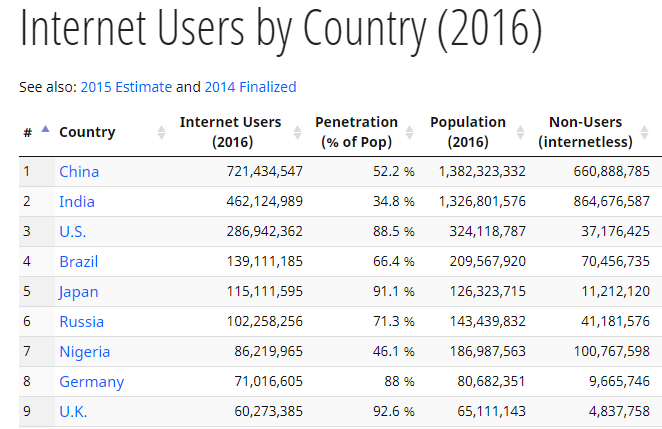Click the Country column sort arrows
The image size is (662, 429).
pyautogui.click(x=161, y=133)
